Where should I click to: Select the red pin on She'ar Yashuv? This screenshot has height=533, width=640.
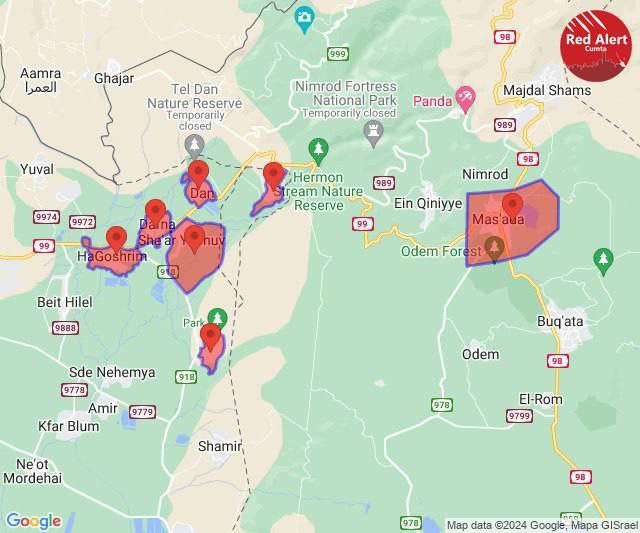tap(194, 239)
